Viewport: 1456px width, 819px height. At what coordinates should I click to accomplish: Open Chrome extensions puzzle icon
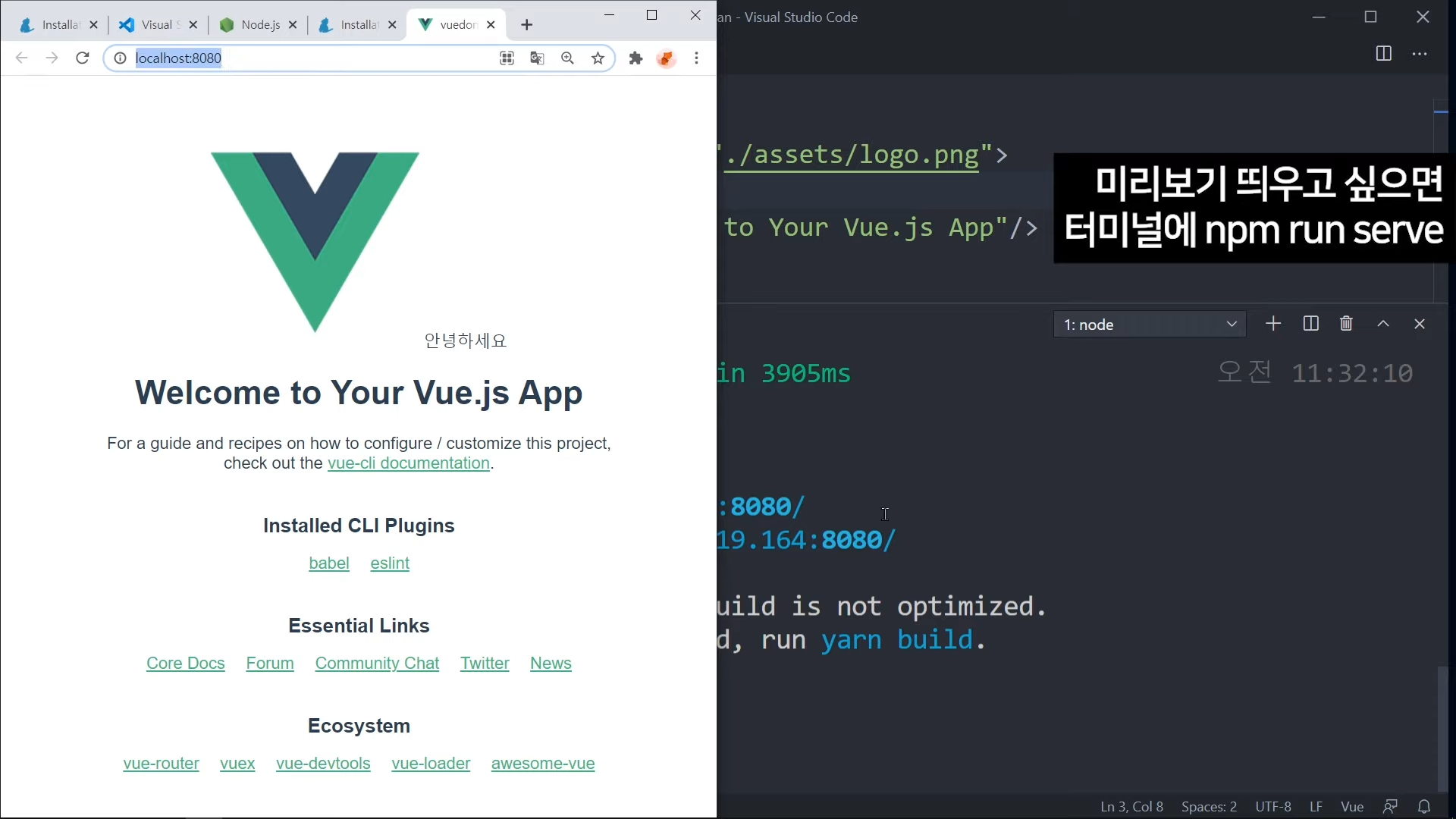click(635, 58)
